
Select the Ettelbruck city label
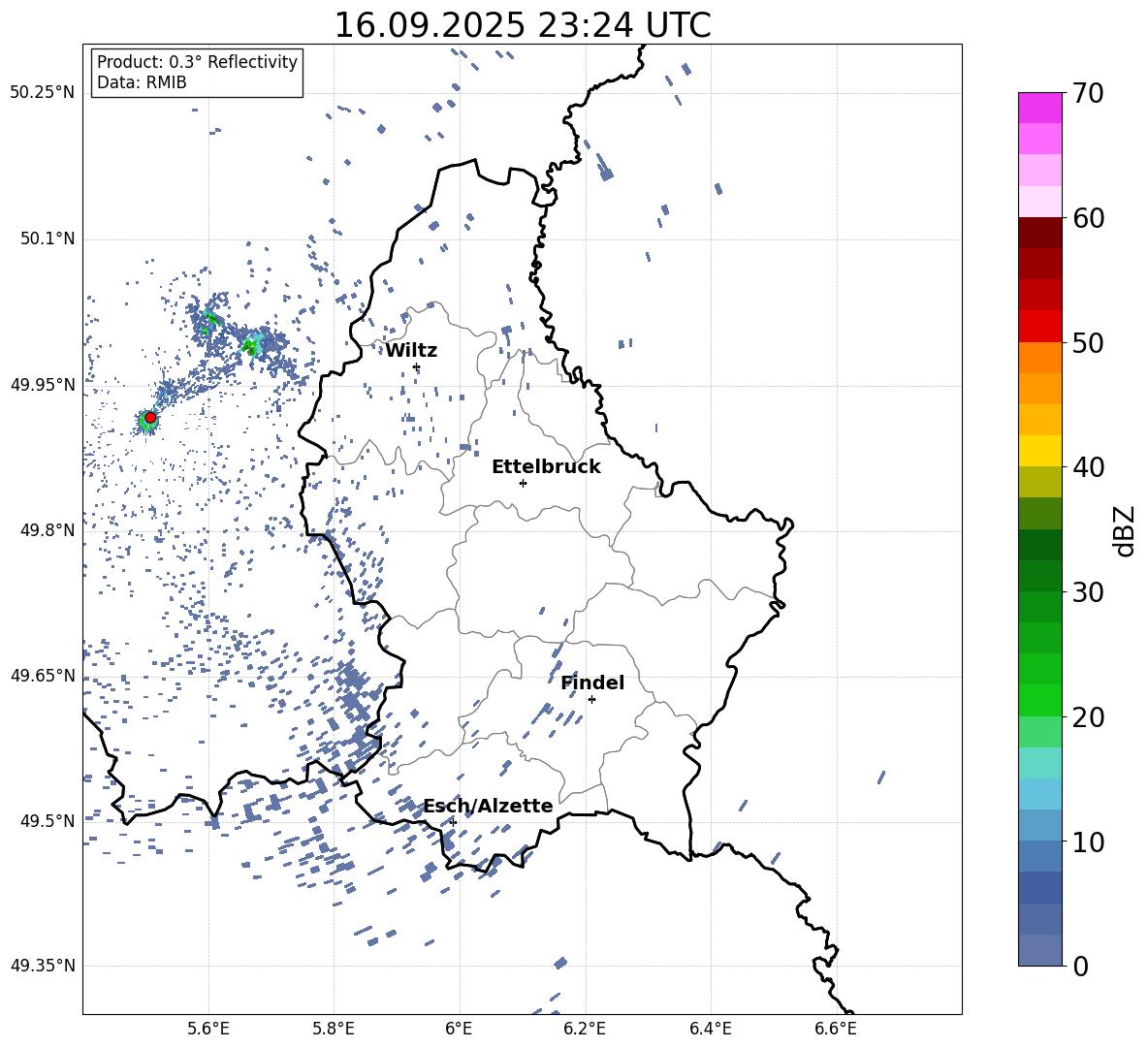point(546,467)
